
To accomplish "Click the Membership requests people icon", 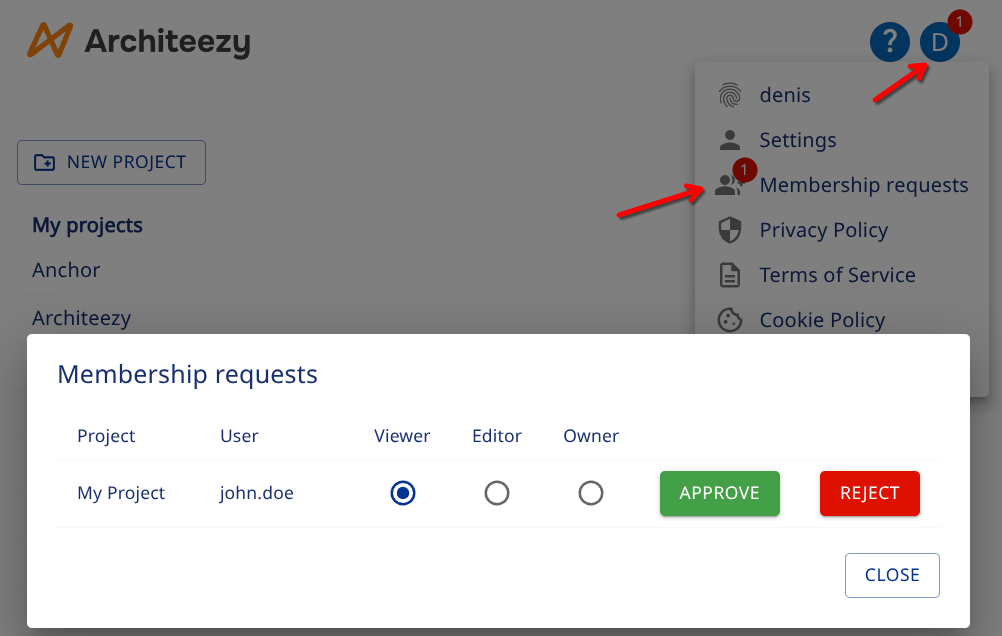I will [x=729, y=186].
